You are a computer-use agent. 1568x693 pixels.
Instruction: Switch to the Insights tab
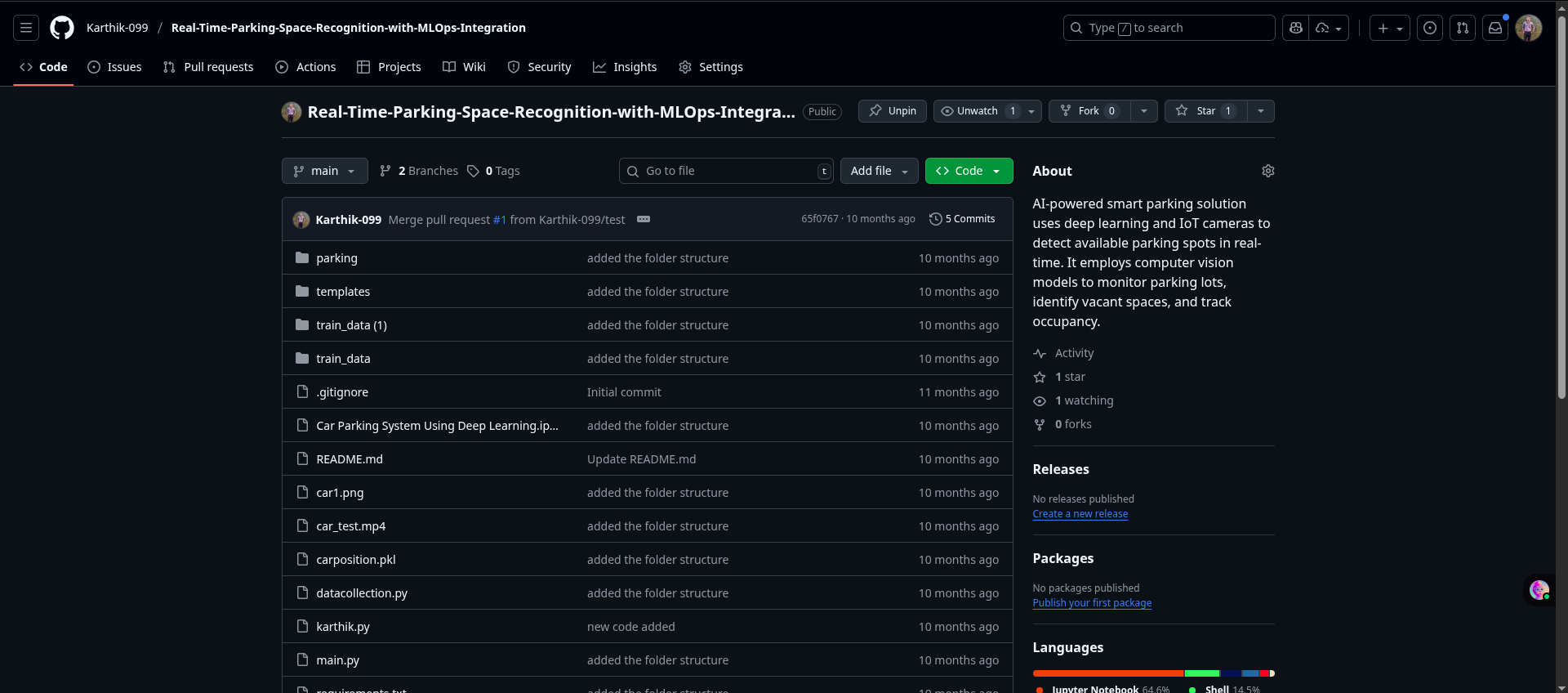coord(625,67)
